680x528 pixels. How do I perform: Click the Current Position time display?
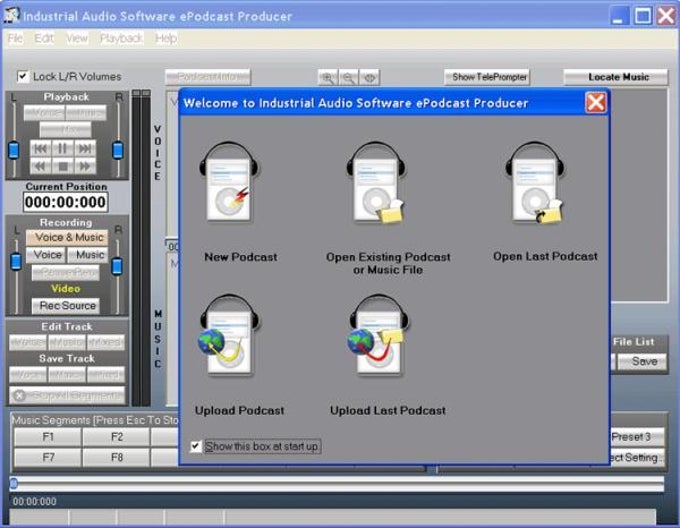(65, 202)
